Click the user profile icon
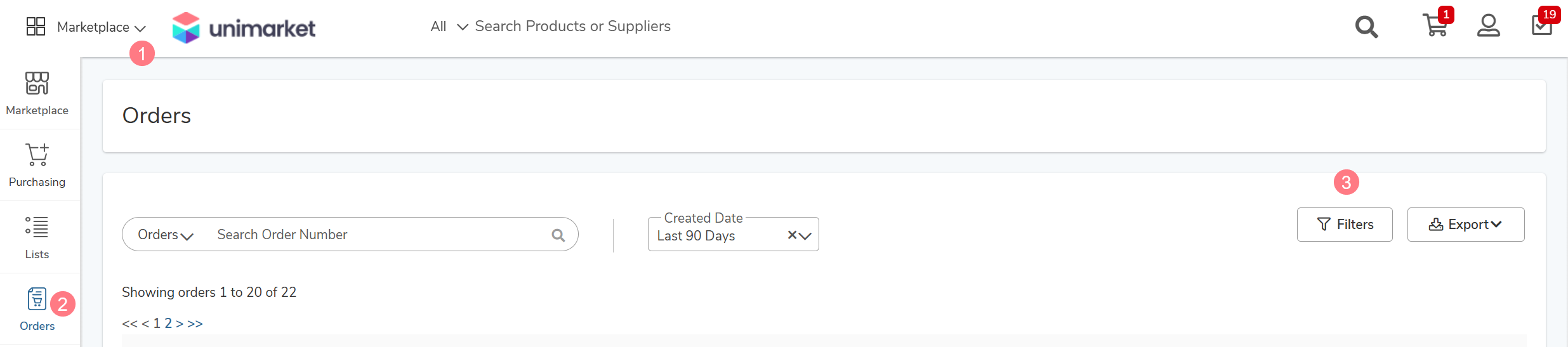The height and width of the screenshot is (347, 1568). tap(1488, 26)
